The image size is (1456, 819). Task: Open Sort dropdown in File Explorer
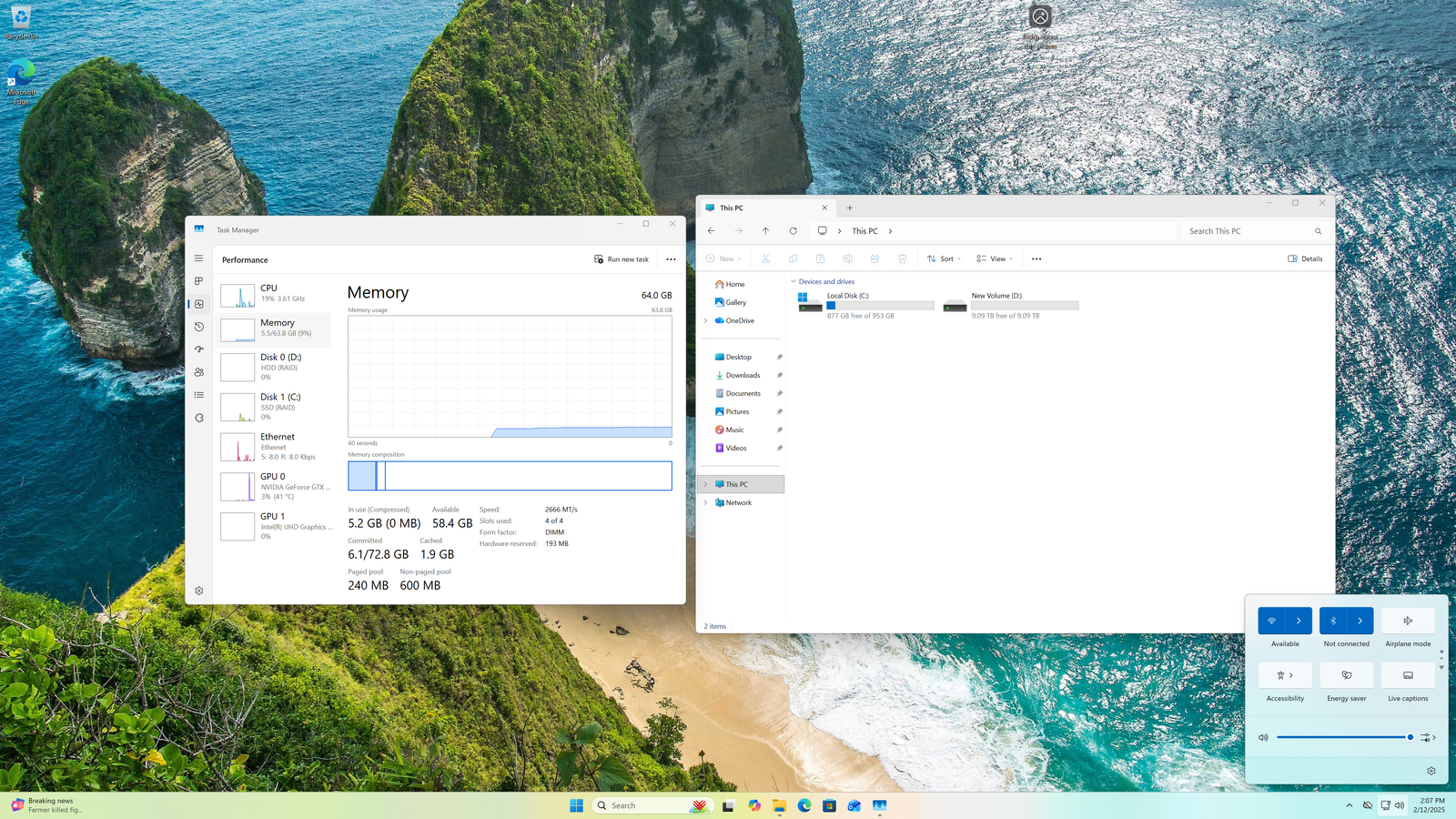click(x=944, y=259)
